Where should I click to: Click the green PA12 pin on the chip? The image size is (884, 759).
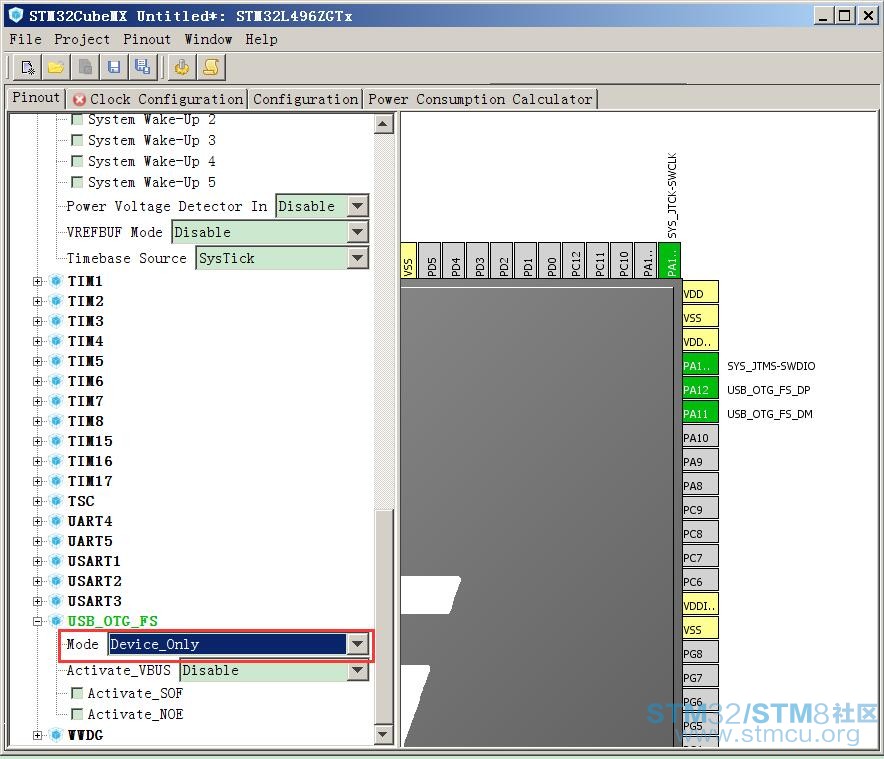click(x=700, y=390)
